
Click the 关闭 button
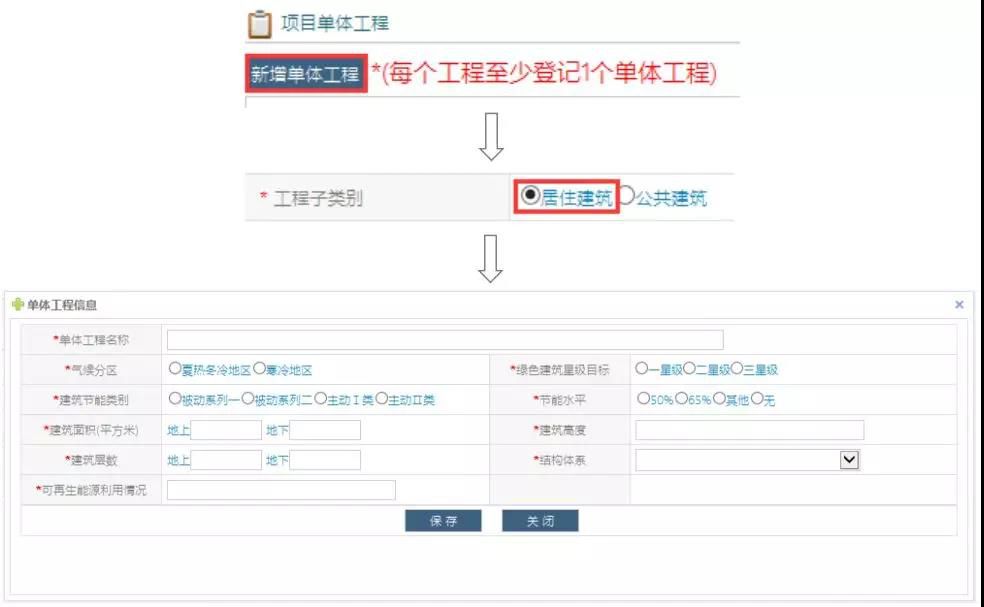(540, 521)
